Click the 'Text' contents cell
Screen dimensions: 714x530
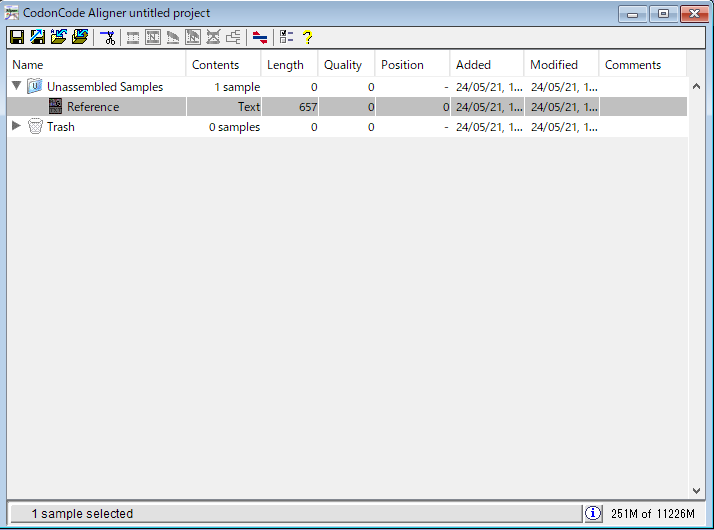coord(224,107)
